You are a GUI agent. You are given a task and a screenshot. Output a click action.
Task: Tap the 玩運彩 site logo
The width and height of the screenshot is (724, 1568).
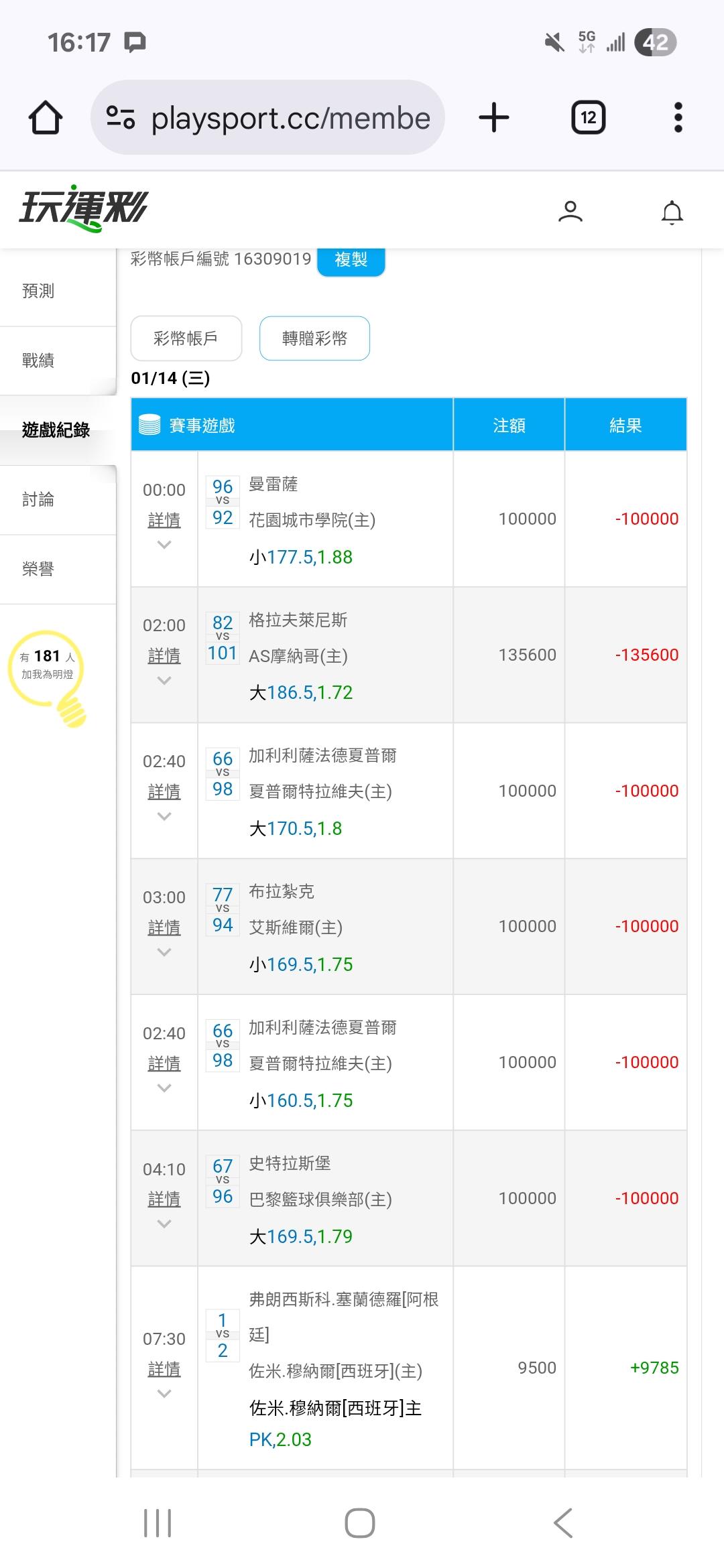[83, 208]
